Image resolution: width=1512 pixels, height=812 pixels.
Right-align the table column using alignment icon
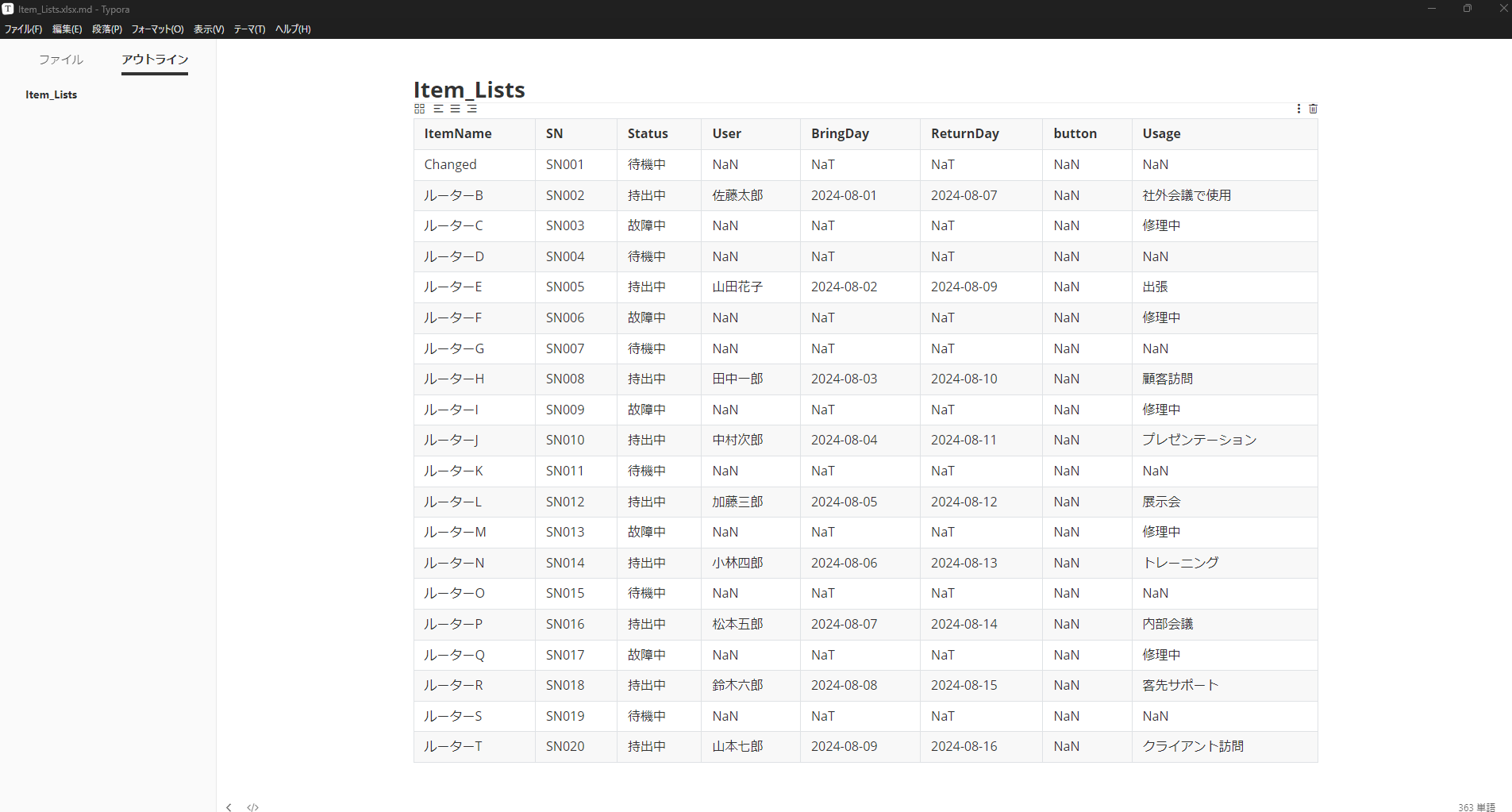click(471, 109)
